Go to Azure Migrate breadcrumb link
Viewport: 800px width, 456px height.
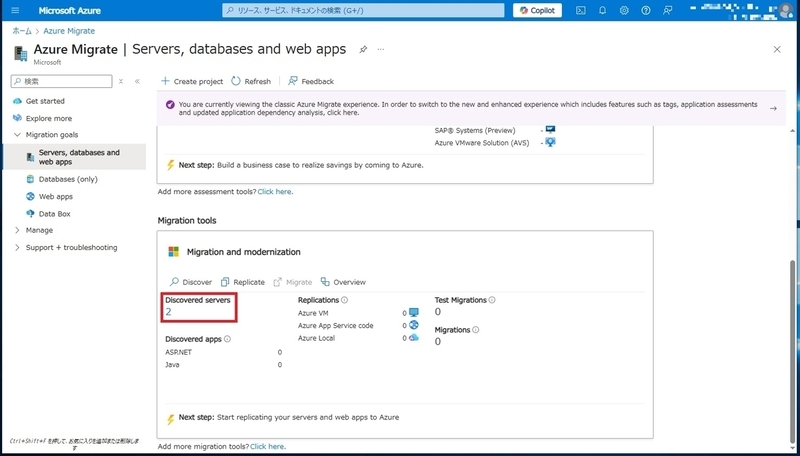click(x=69, y=31)
